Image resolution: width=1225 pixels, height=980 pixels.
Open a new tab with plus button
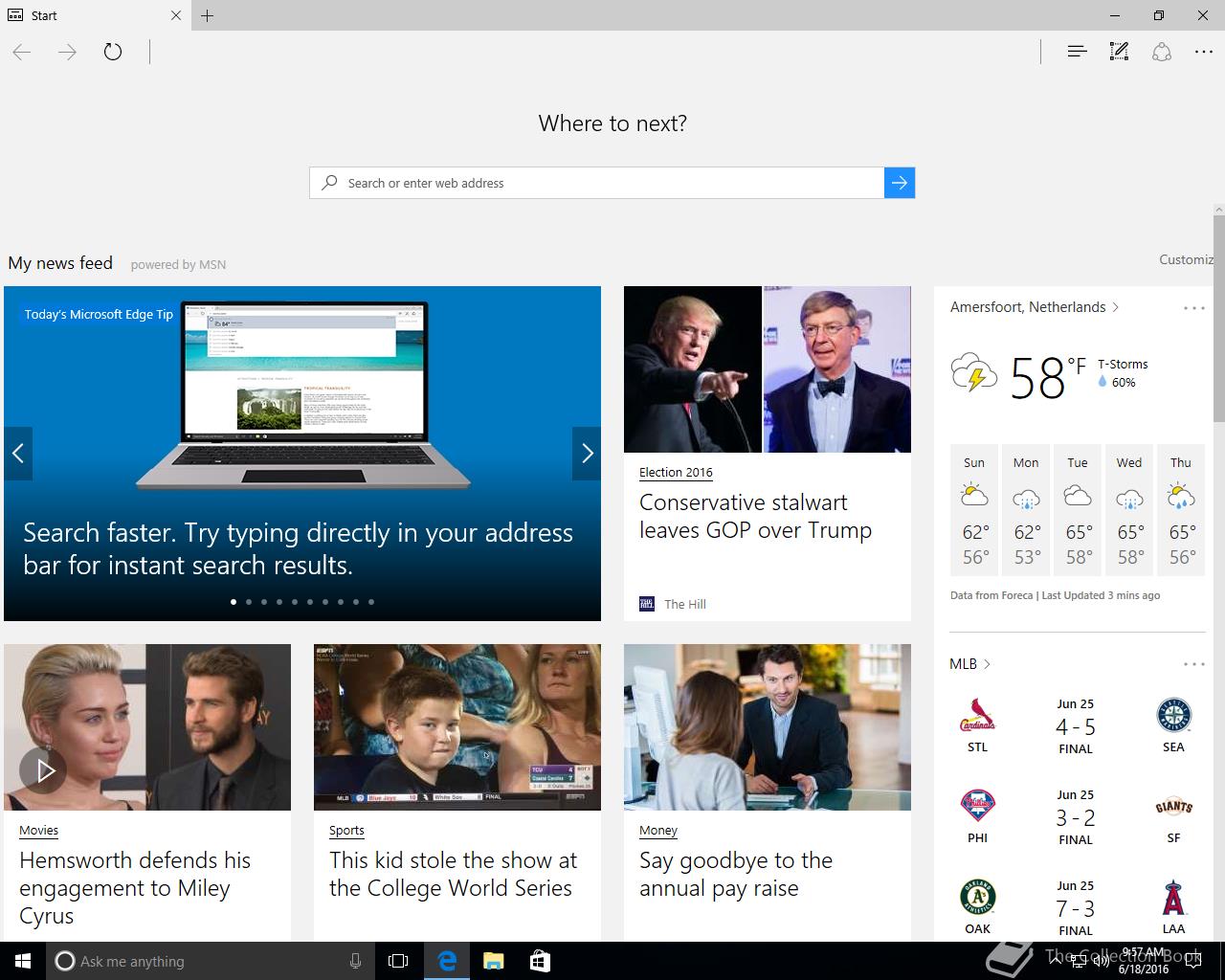coord(208,15)
